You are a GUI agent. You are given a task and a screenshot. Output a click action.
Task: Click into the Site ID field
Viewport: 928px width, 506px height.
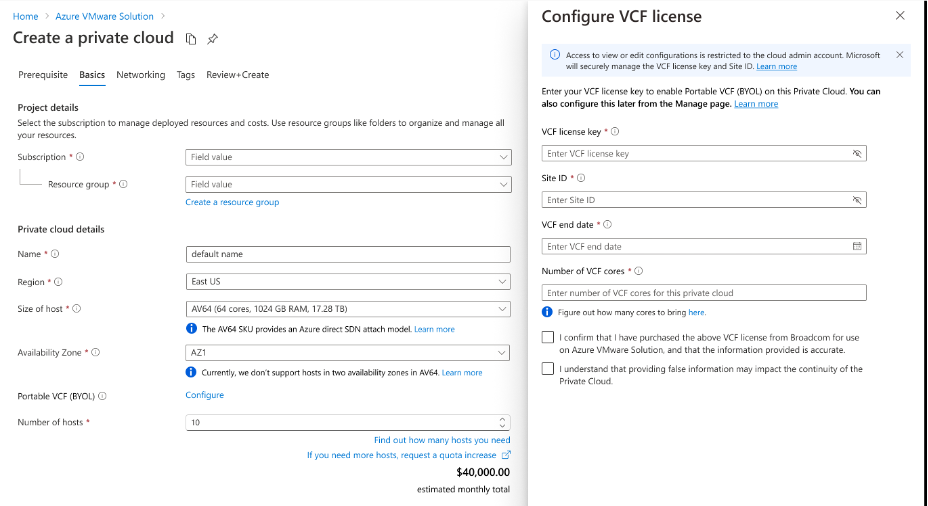tap(704, 200)
